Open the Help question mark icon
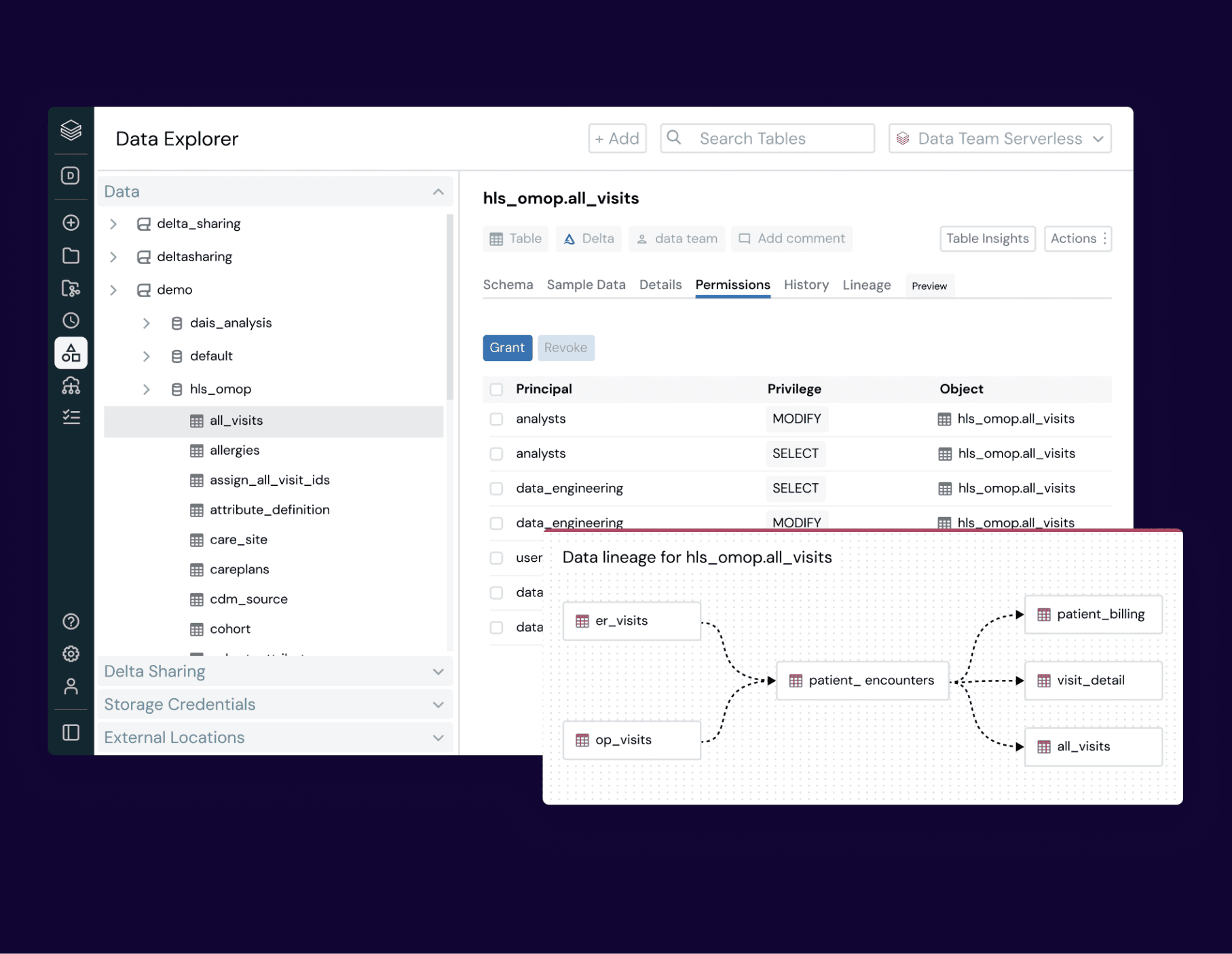The height and width of the screenshot is (954, 1232). point(71,622)
